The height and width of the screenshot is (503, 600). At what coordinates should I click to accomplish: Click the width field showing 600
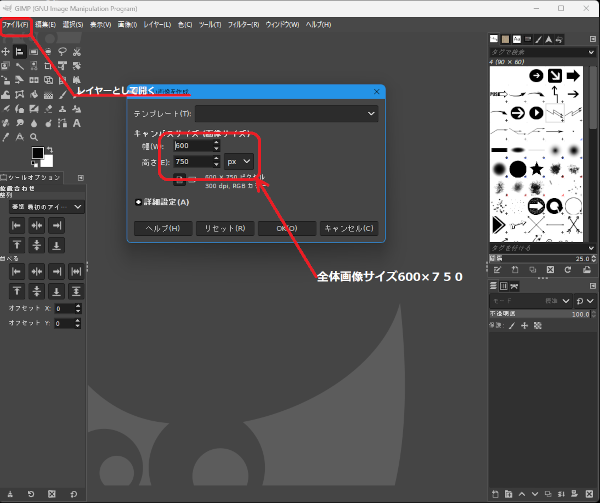pos(193,146)
